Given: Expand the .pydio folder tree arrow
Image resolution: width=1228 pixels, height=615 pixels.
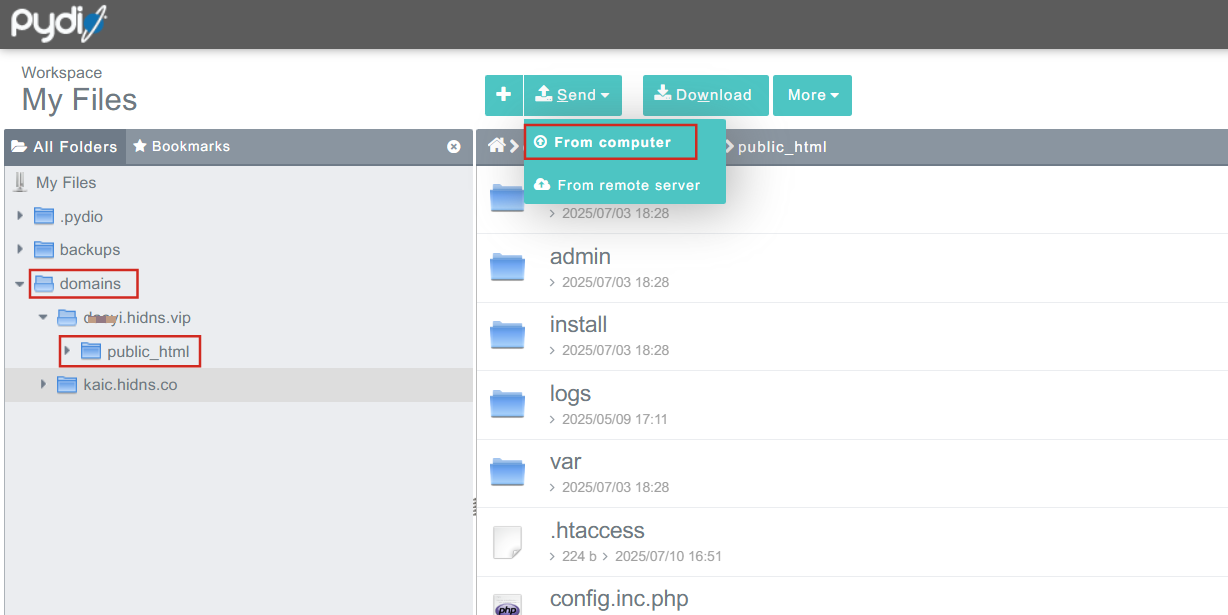Looking at the screenshot, I should pos(19,216).
